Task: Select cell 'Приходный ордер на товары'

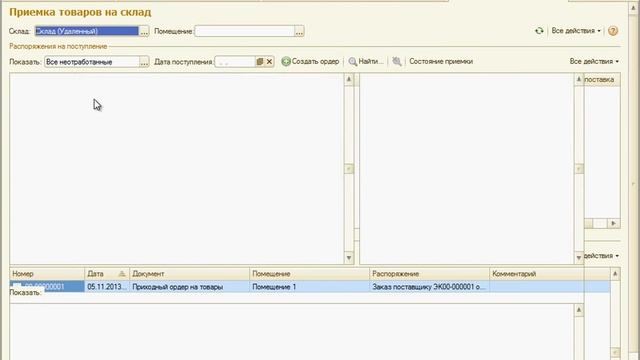Action: click(189, 287)
